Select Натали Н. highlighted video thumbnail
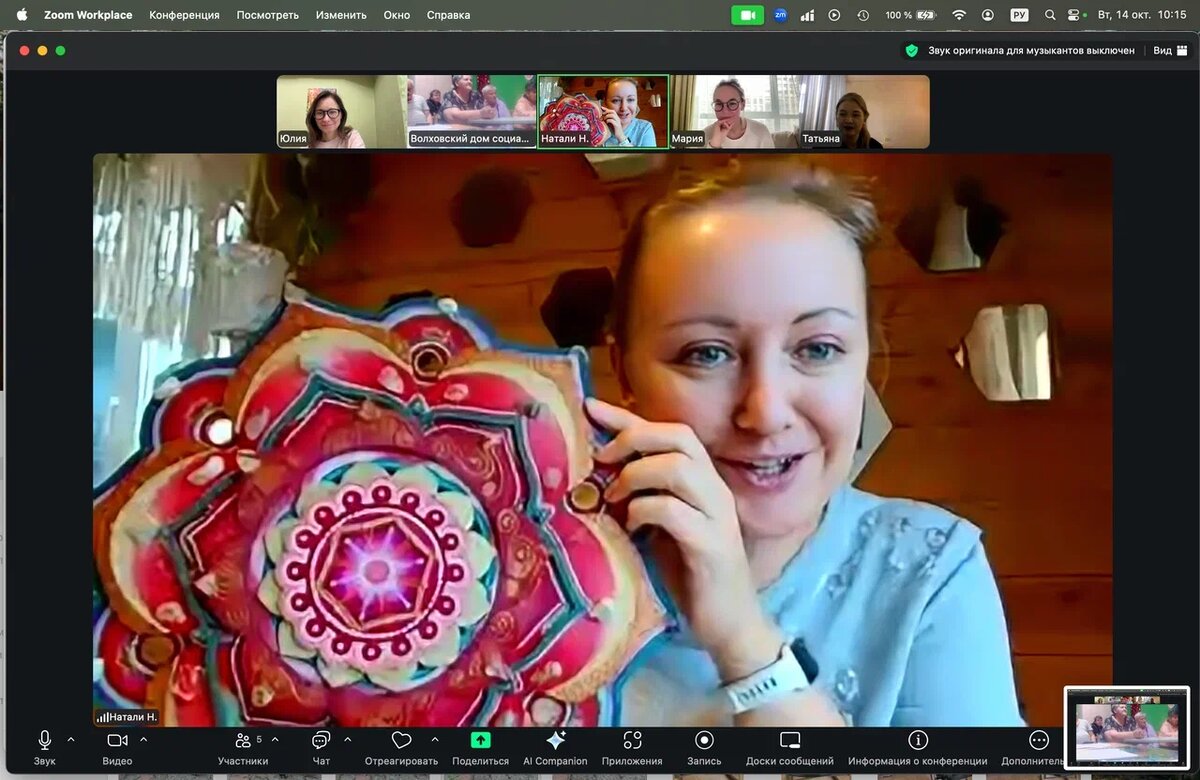 tap(603, 112)
